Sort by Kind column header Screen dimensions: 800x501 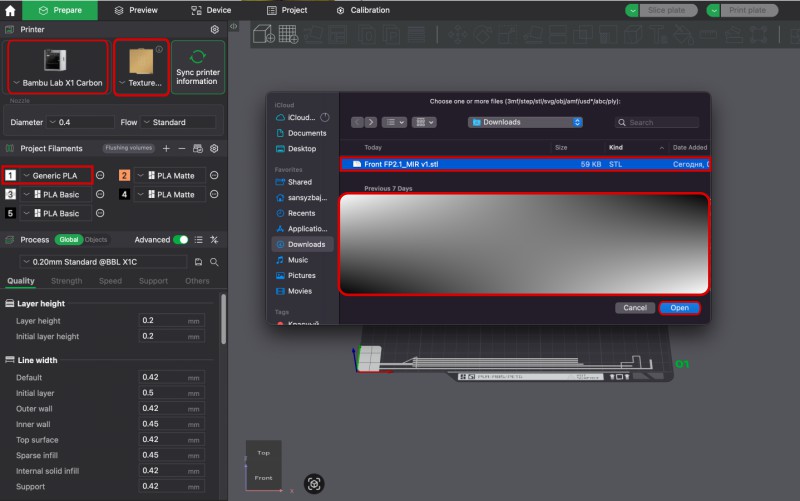point(636,147)
